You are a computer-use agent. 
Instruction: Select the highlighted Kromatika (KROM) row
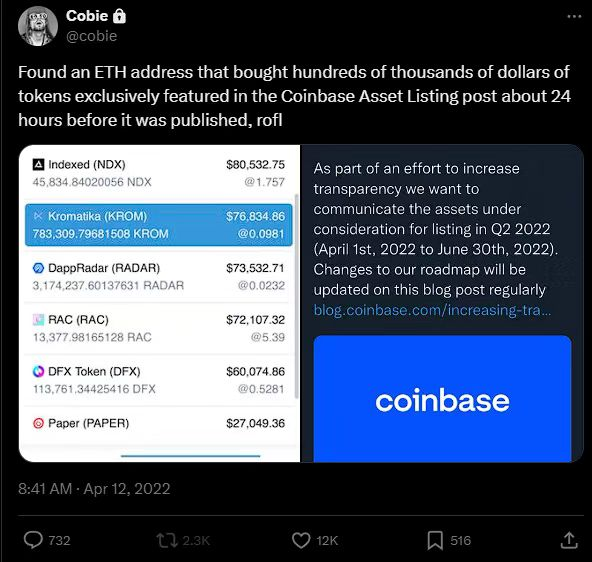coord(159,225)
